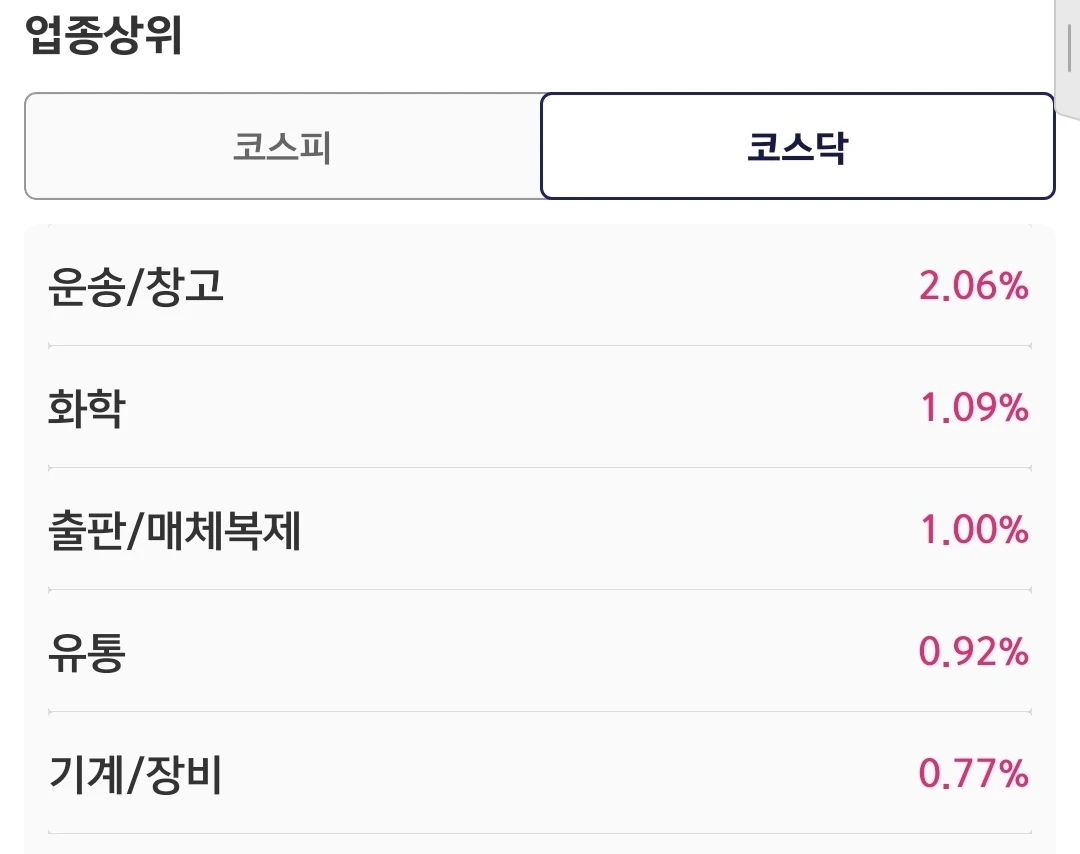Click divider line below 유통 row
Screen dimensions: 1080x854
point(540,711)
